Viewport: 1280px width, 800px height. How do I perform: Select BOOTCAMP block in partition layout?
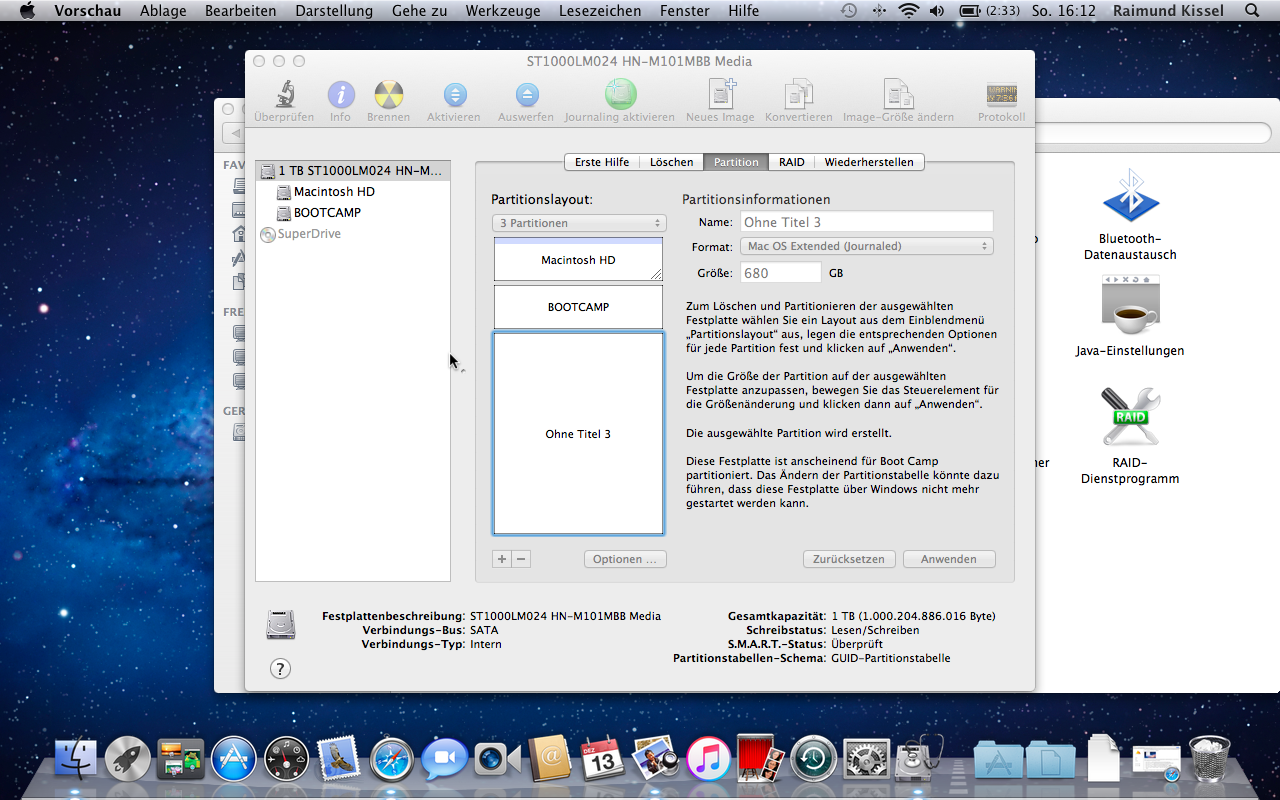coord(578,307)
